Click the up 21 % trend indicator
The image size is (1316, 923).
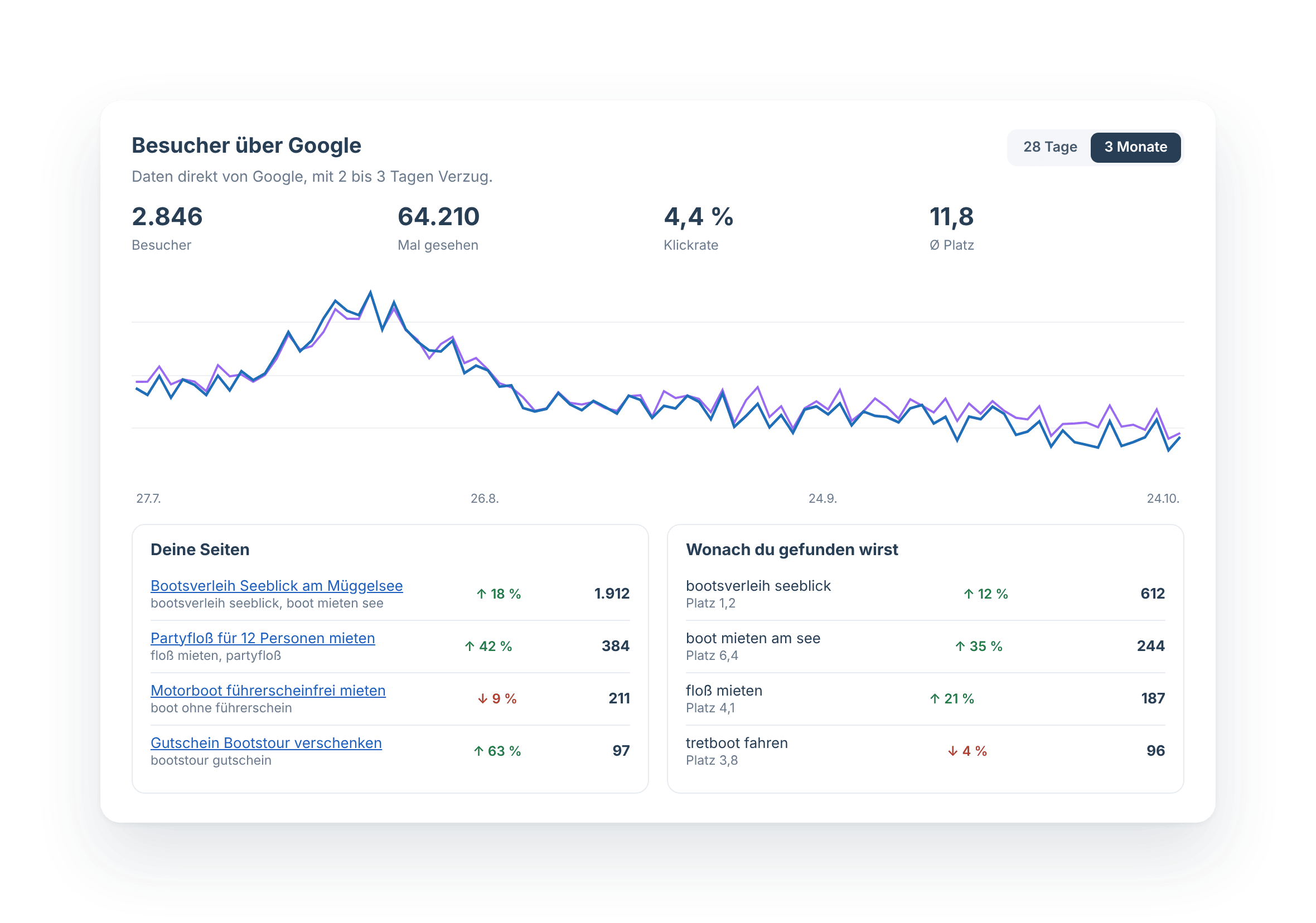click(x=951, y=698)
